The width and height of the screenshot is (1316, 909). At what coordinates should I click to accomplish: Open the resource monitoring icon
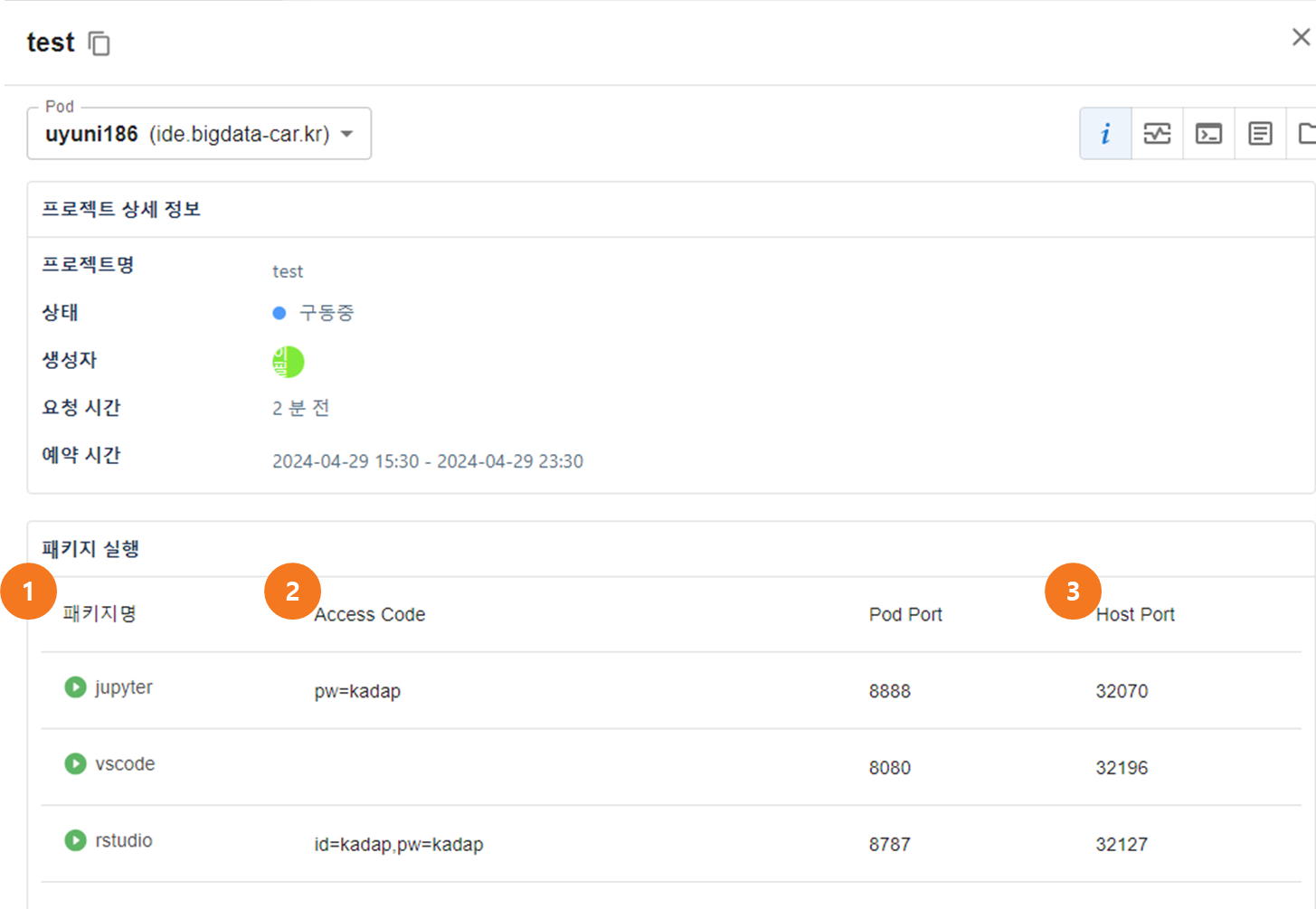1157,134
